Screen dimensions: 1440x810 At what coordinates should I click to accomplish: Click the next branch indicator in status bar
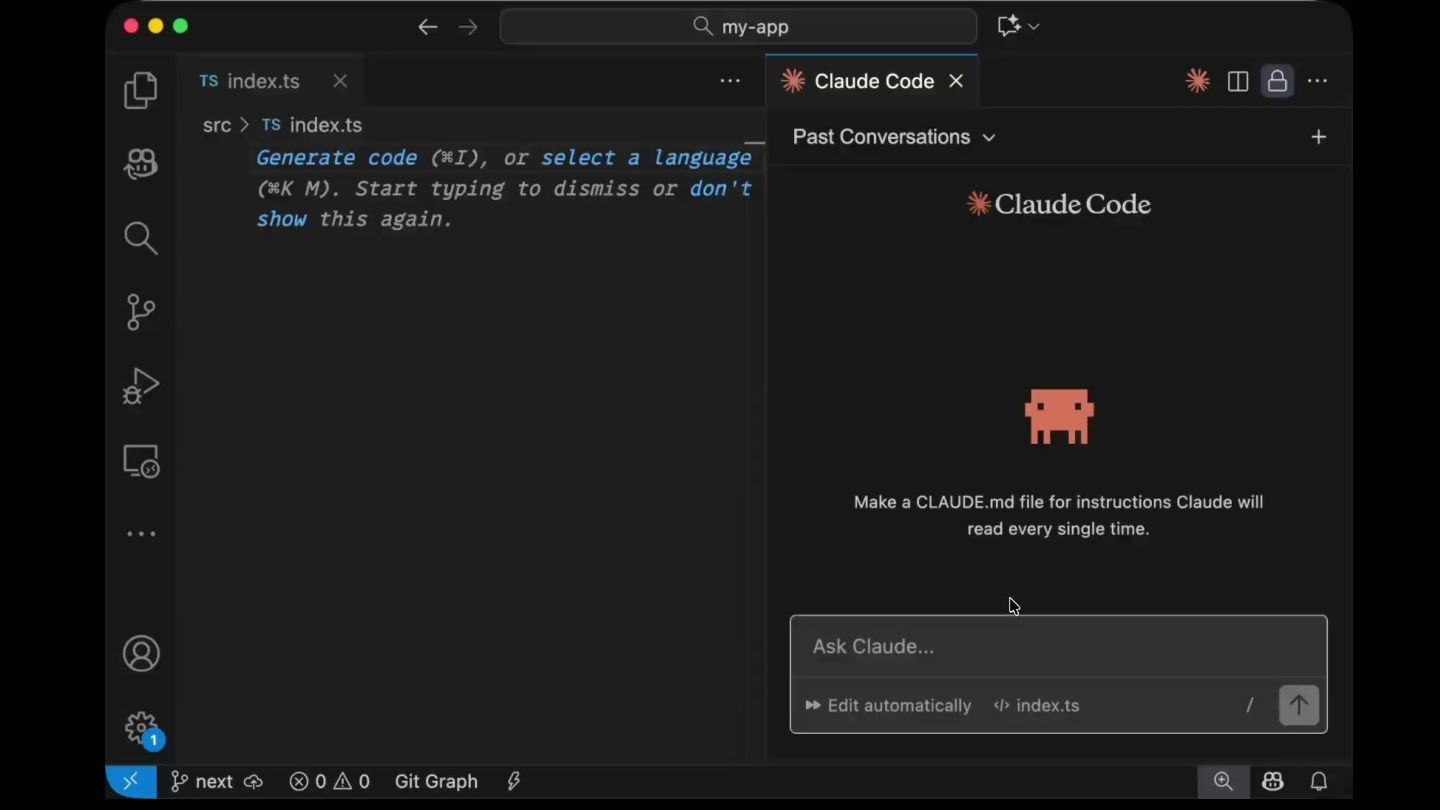[x=201, y=782]
